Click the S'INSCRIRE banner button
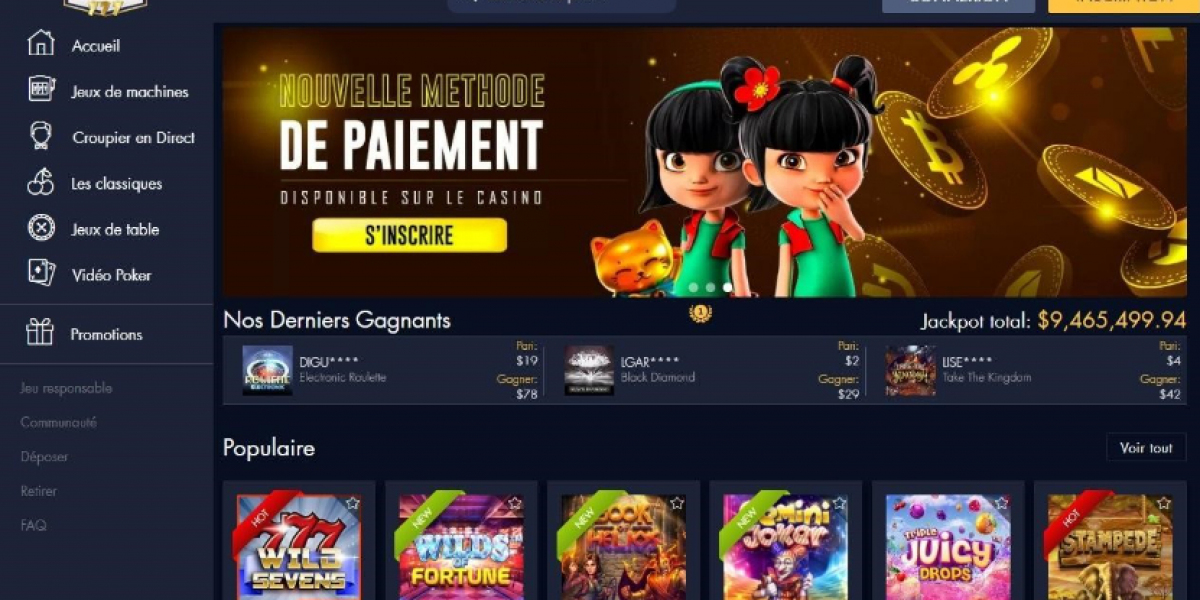The width and height of the screenshot is (1200, 600). click(x=409, y=236)
